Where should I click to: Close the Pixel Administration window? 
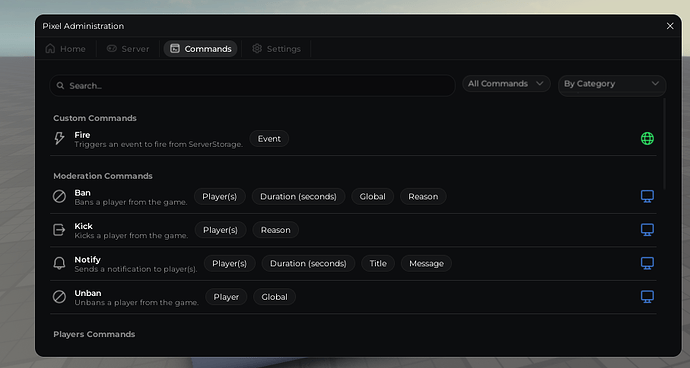pos(670,26)
